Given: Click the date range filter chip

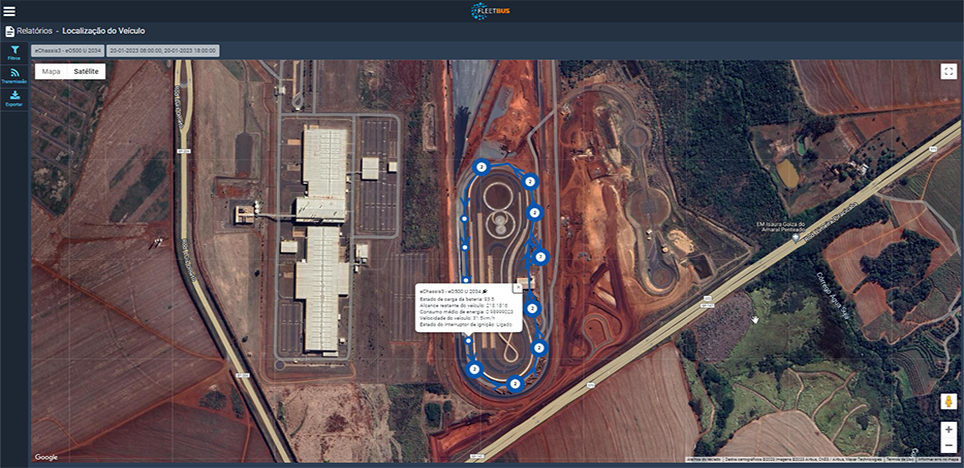Looking at the screenshot, I should 164,50.
